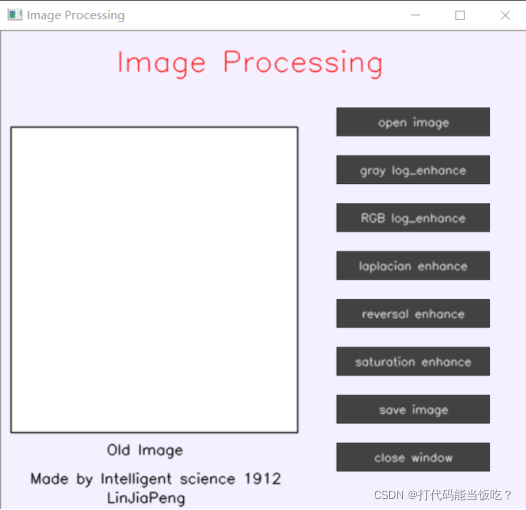Click the app icon in title bar
This screenshot has width=526, height=510.
coord(14,15)
